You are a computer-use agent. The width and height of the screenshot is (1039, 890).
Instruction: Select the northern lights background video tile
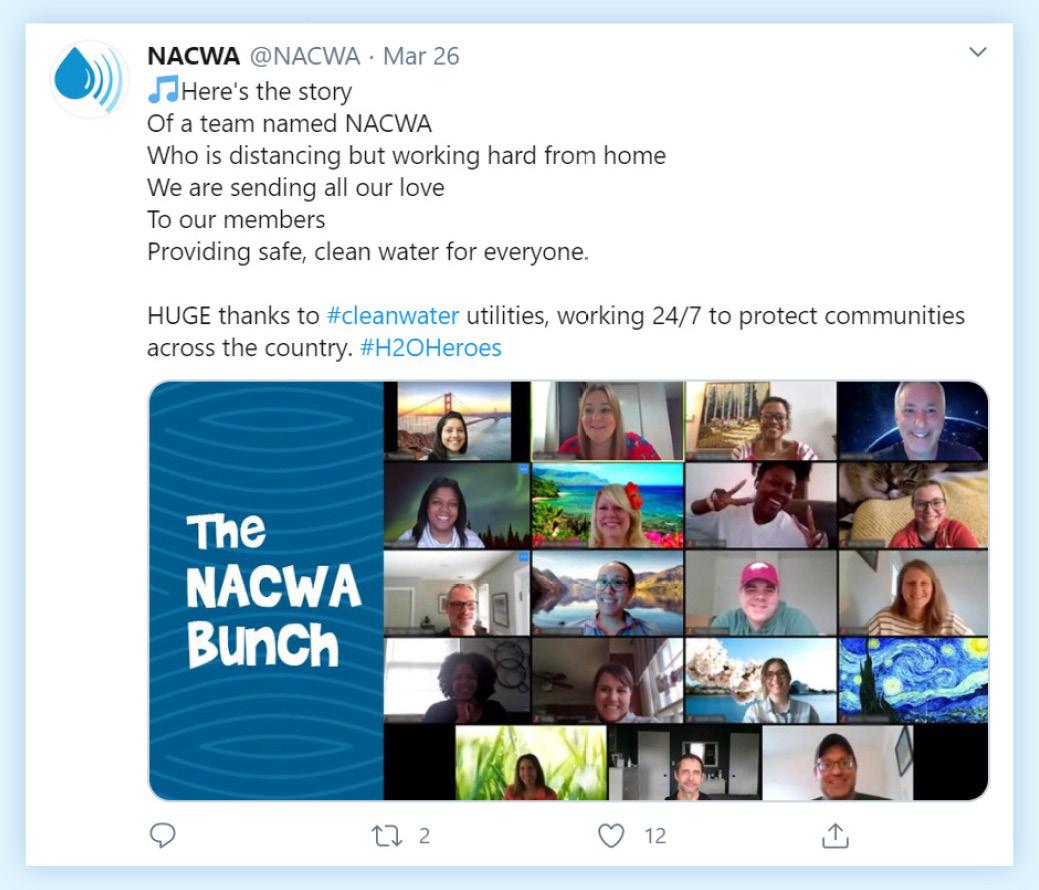click(457, 505)
